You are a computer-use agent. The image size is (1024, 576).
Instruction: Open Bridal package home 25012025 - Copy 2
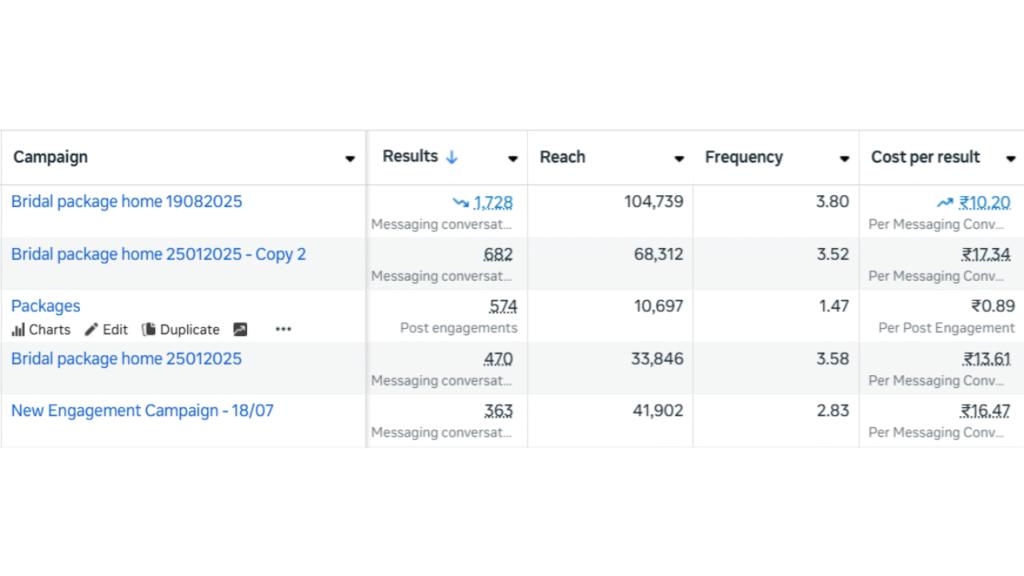pyautogui.click(x=158, y=254)
